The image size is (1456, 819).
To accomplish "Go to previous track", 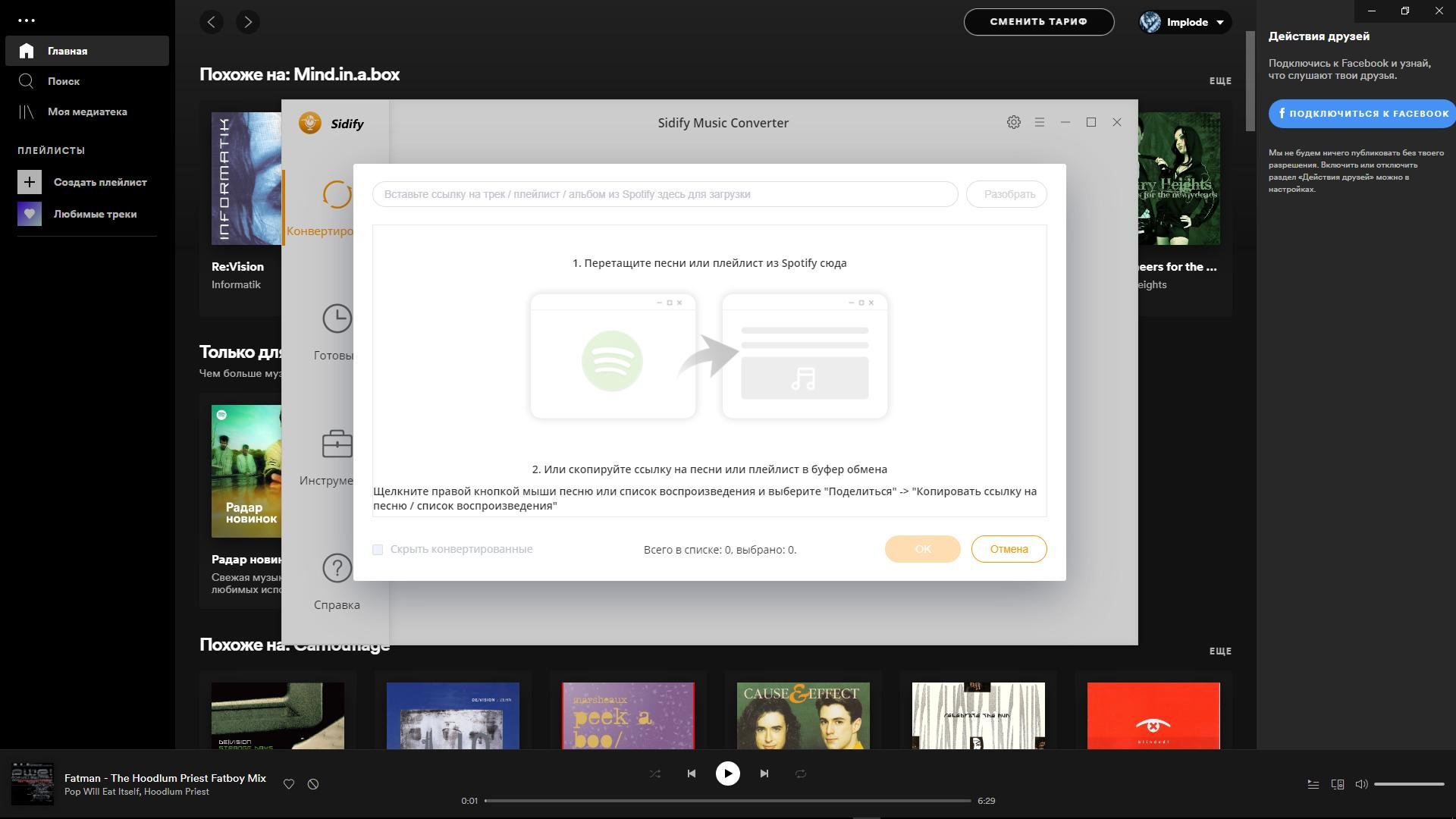I will click(691, 773).
